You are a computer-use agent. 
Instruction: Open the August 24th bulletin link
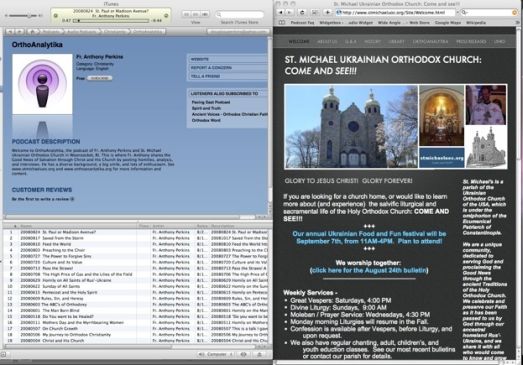click(x=369, y=270)
